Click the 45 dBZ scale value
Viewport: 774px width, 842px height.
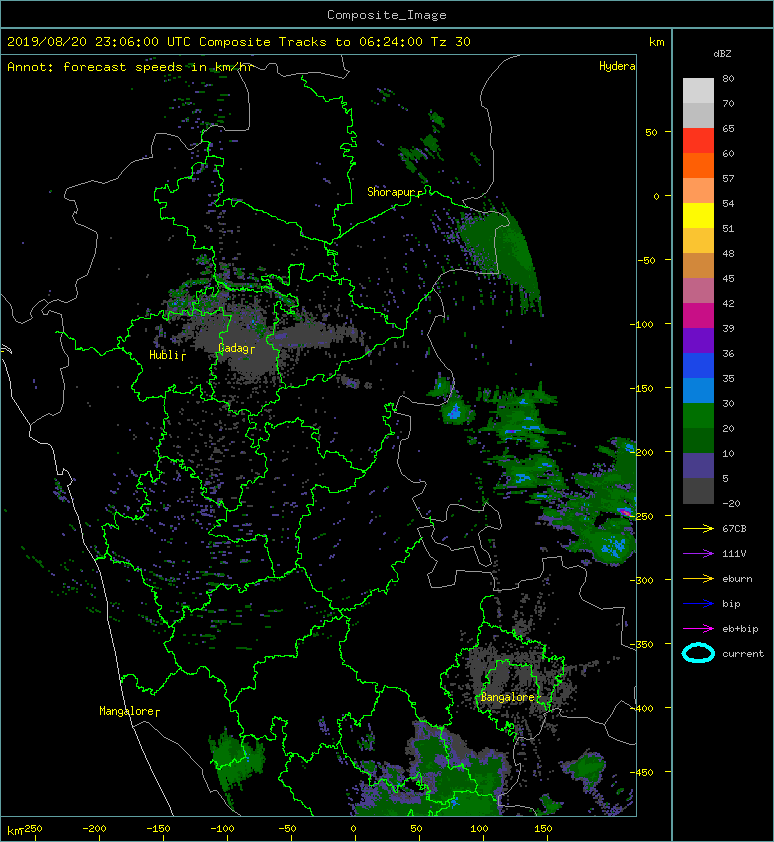tap(728, 279)
